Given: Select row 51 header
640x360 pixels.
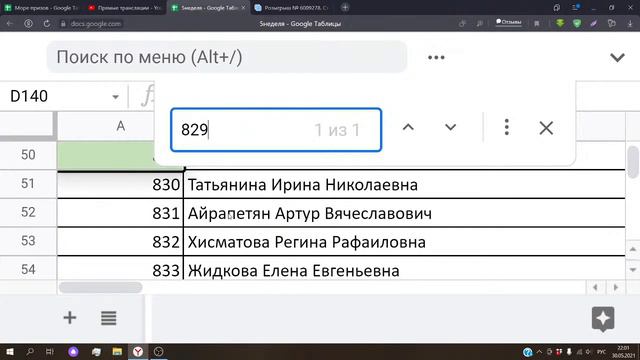Looking at the screenshot, I should pos(28,184).
